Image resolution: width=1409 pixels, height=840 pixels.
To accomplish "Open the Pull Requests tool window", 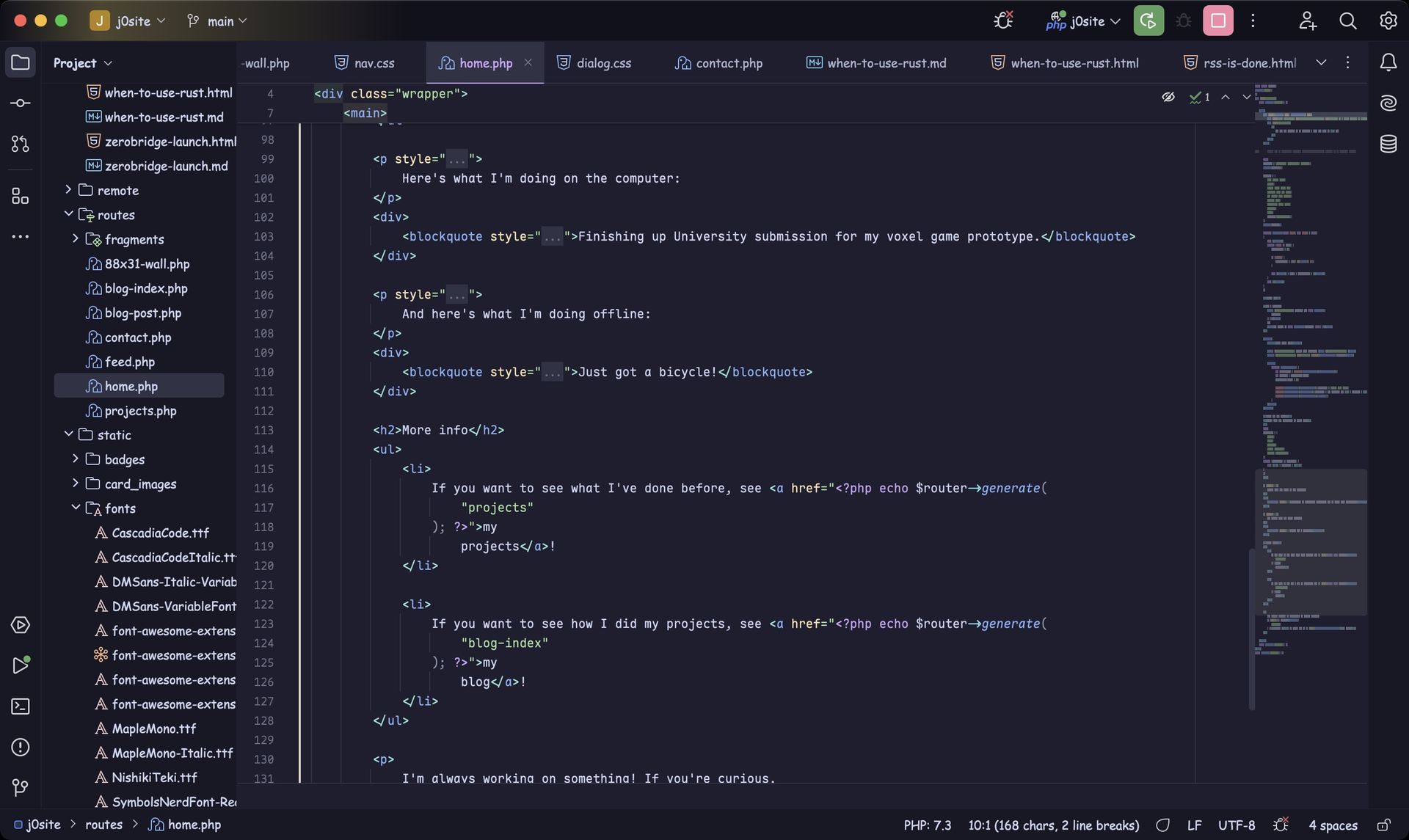I will [x=20, y=144].
